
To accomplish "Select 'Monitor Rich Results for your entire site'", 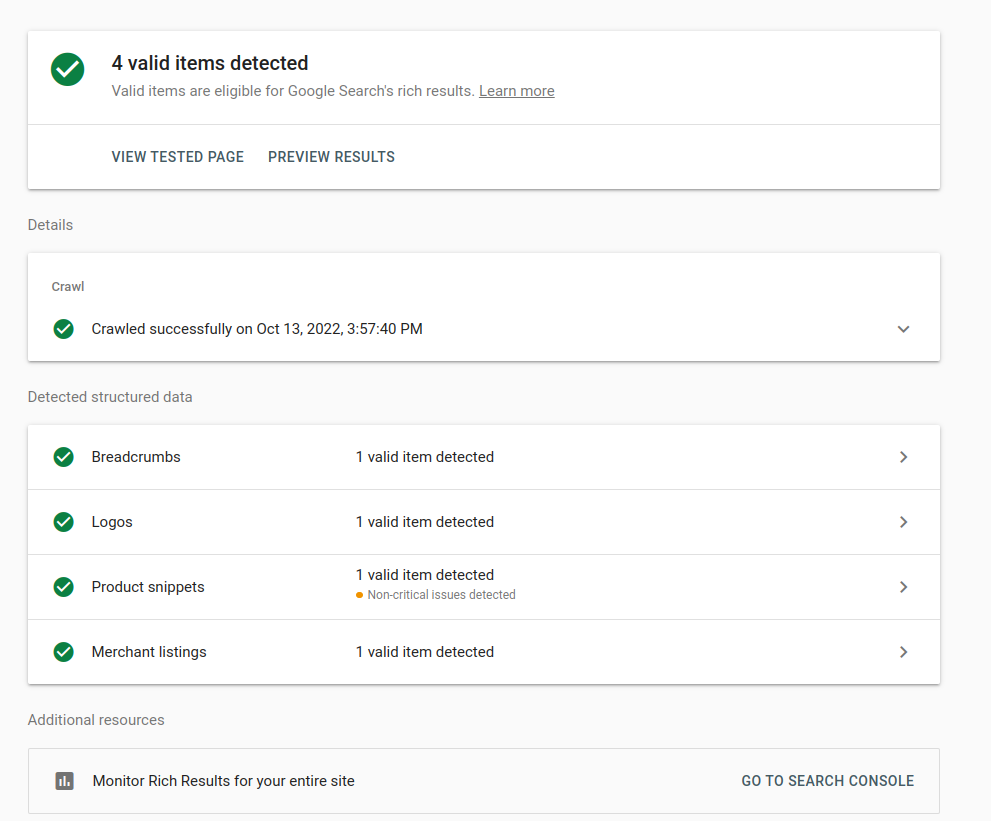I will (x=223, y=781).
